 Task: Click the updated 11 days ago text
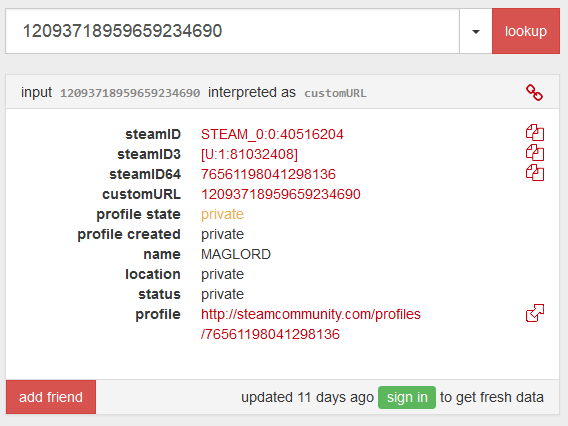click(x=308, y=397)
